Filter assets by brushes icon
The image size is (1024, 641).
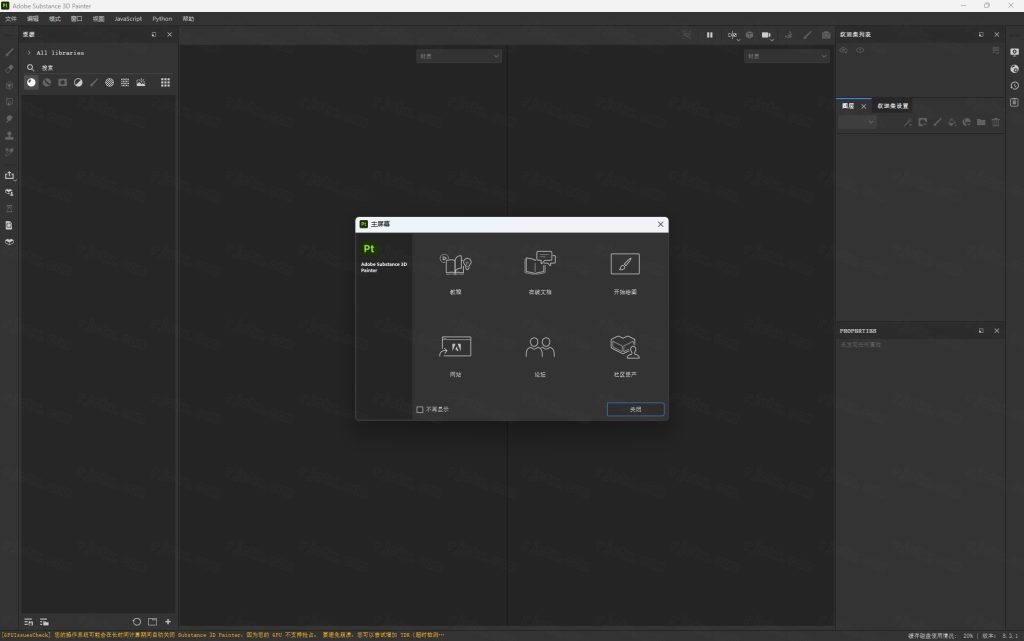click(94, 82)
